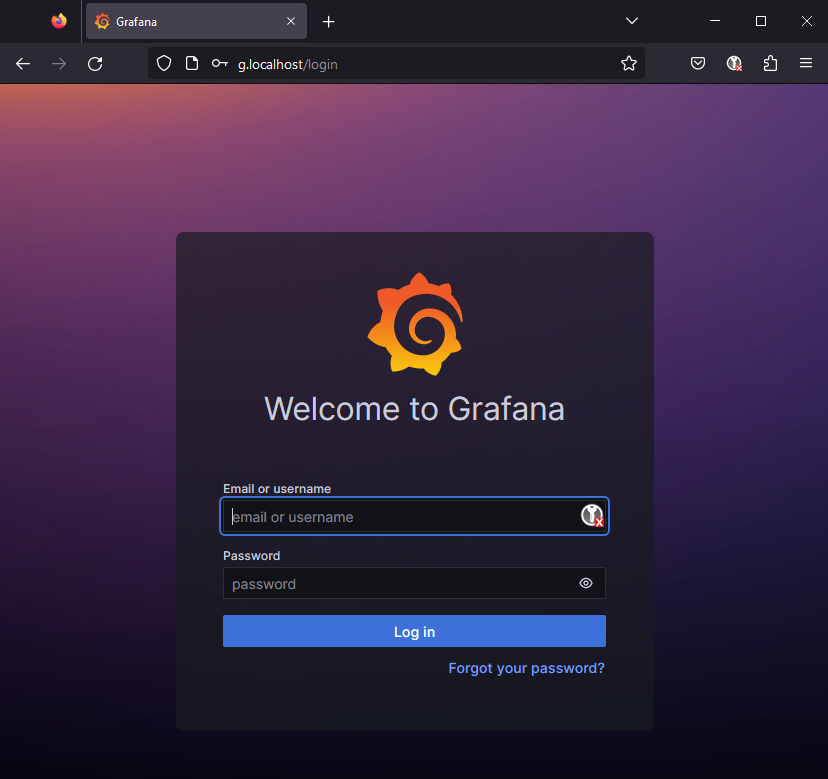Image resolution: width=828 pixels, height=779 pixels.
Task: Click the Email or username field
Action: coord(415,517)
